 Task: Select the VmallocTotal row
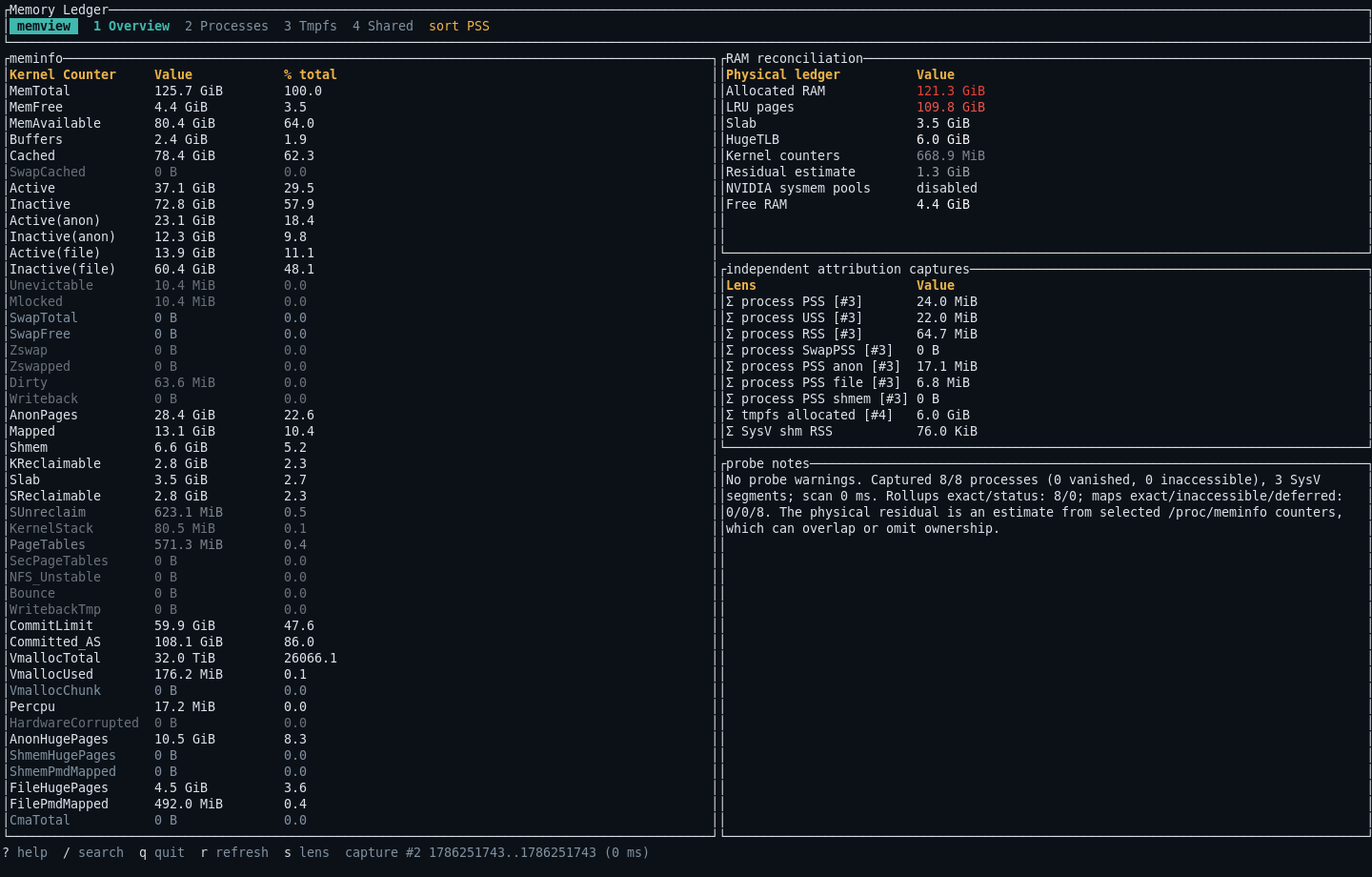(360, 658)
